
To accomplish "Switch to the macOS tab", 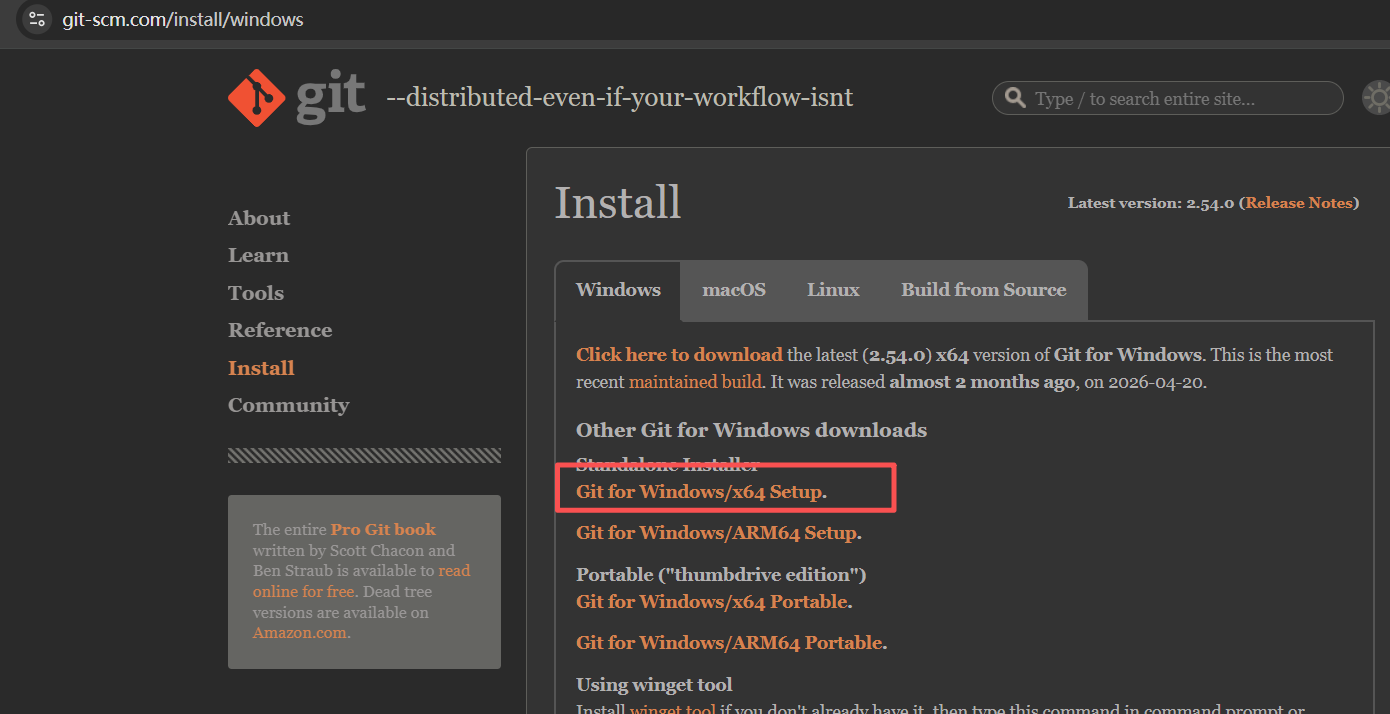I will [734, 290].
